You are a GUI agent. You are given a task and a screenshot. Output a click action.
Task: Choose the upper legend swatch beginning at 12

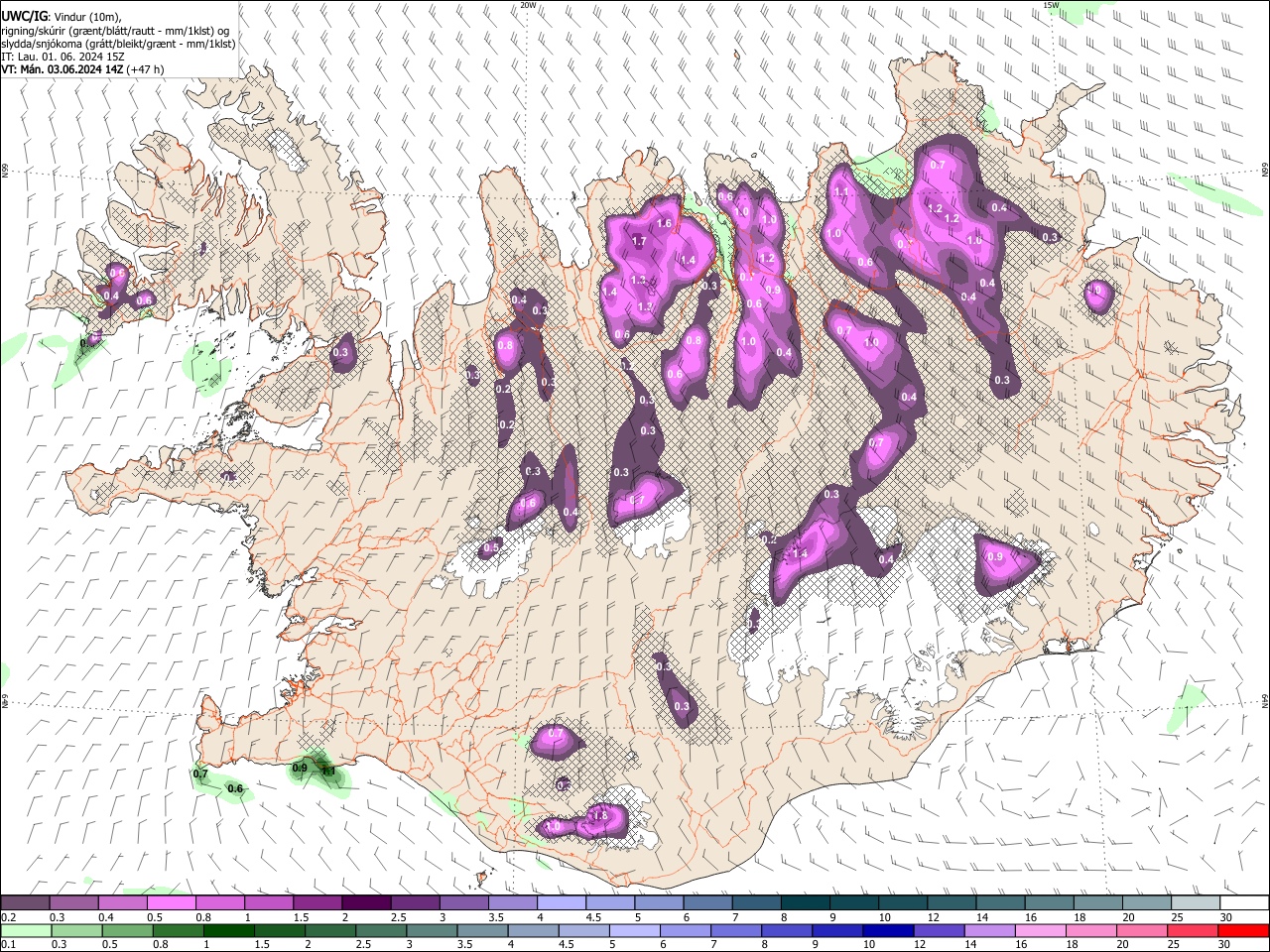pyautogui.click(x=952, y=903)
